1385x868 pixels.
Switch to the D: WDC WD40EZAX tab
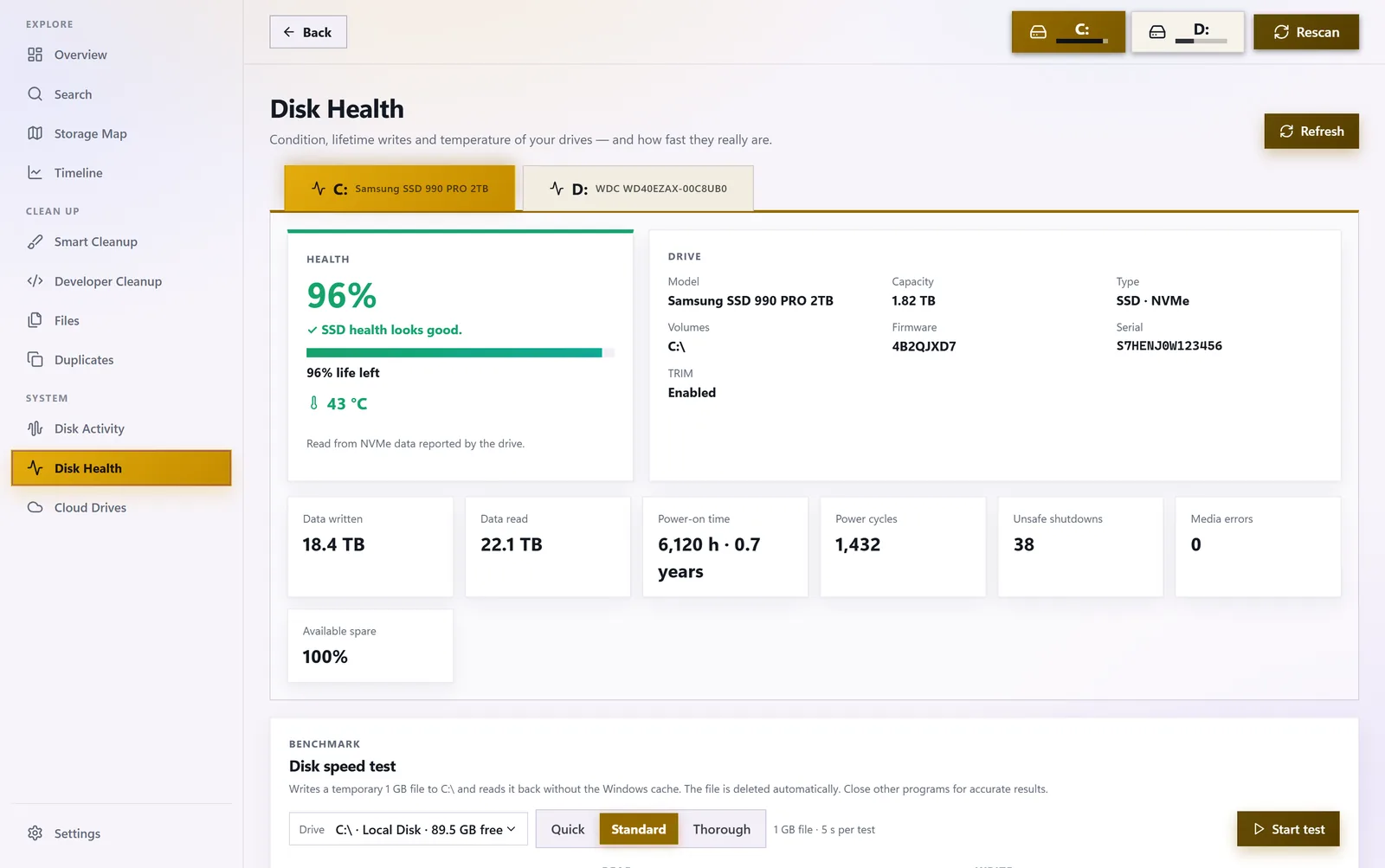pyautogui.click(x=638, y=188)
